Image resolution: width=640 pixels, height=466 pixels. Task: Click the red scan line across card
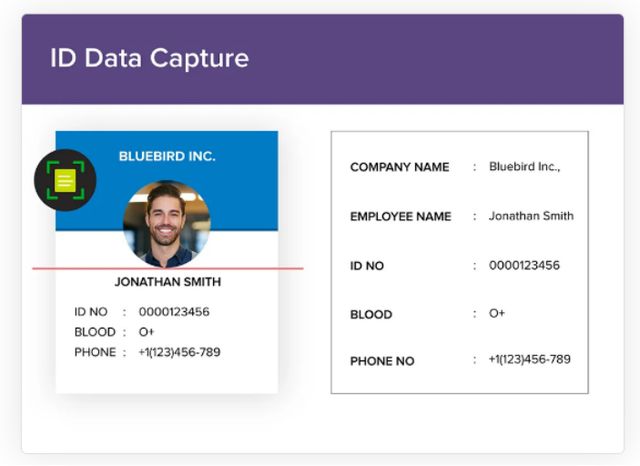[x=168, y=269]
